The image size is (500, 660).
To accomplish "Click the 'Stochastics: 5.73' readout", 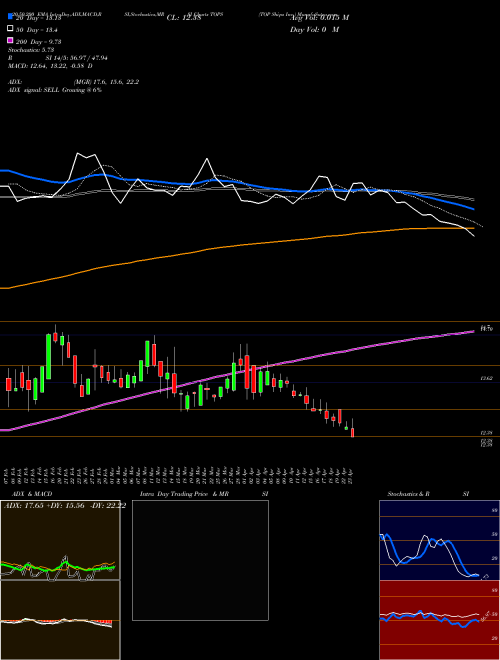I will pyautogui.click(x=31, y=50).
